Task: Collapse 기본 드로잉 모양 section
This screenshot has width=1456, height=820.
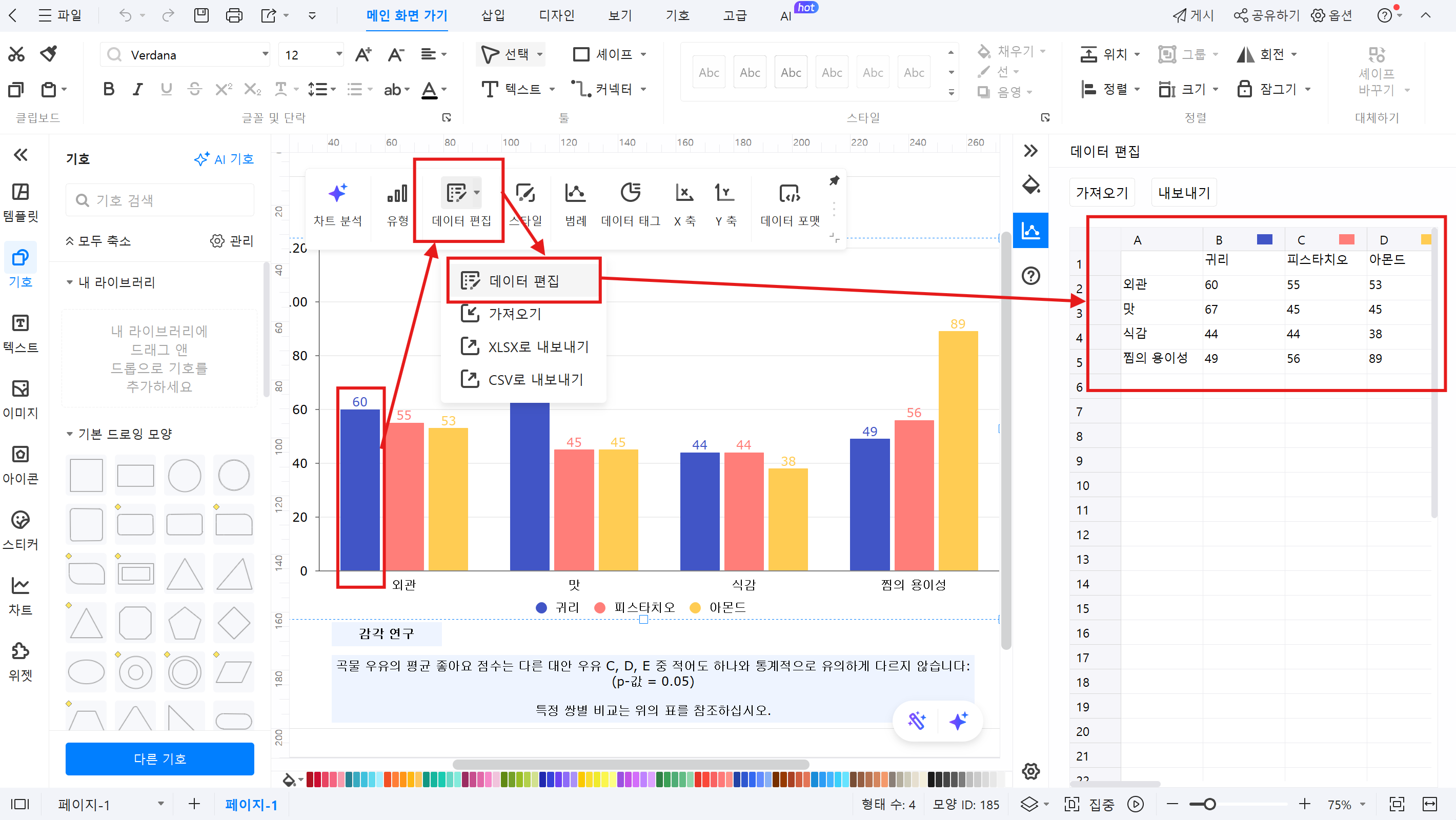Action: coord(70,434)
